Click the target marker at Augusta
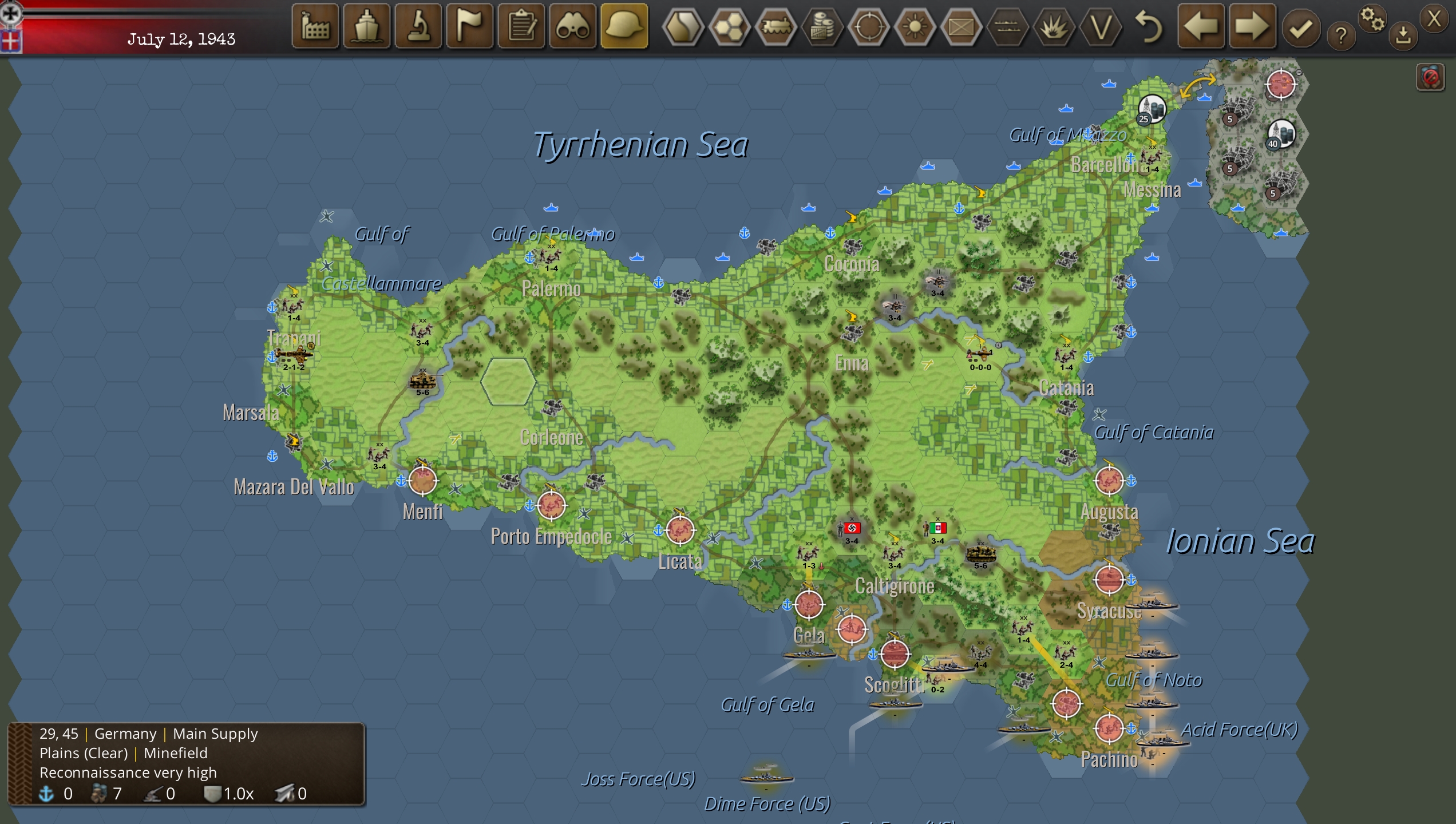This screenshot has width=1456, height=824. click(x=1109, y=480)
